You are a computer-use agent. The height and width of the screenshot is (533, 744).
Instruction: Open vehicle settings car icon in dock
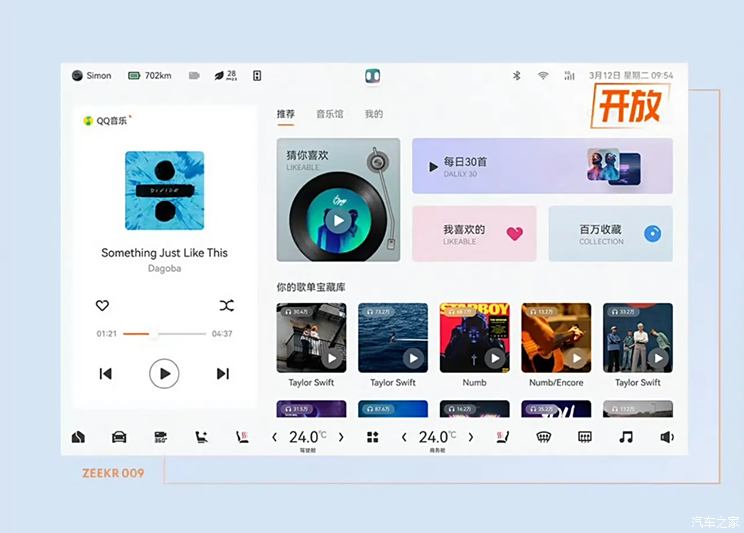(119, 437)
